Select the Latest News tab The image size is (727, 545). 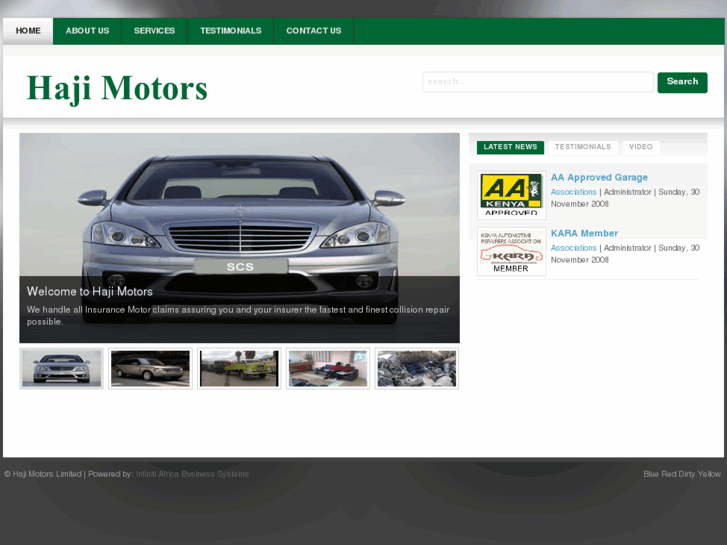point(510,147)
